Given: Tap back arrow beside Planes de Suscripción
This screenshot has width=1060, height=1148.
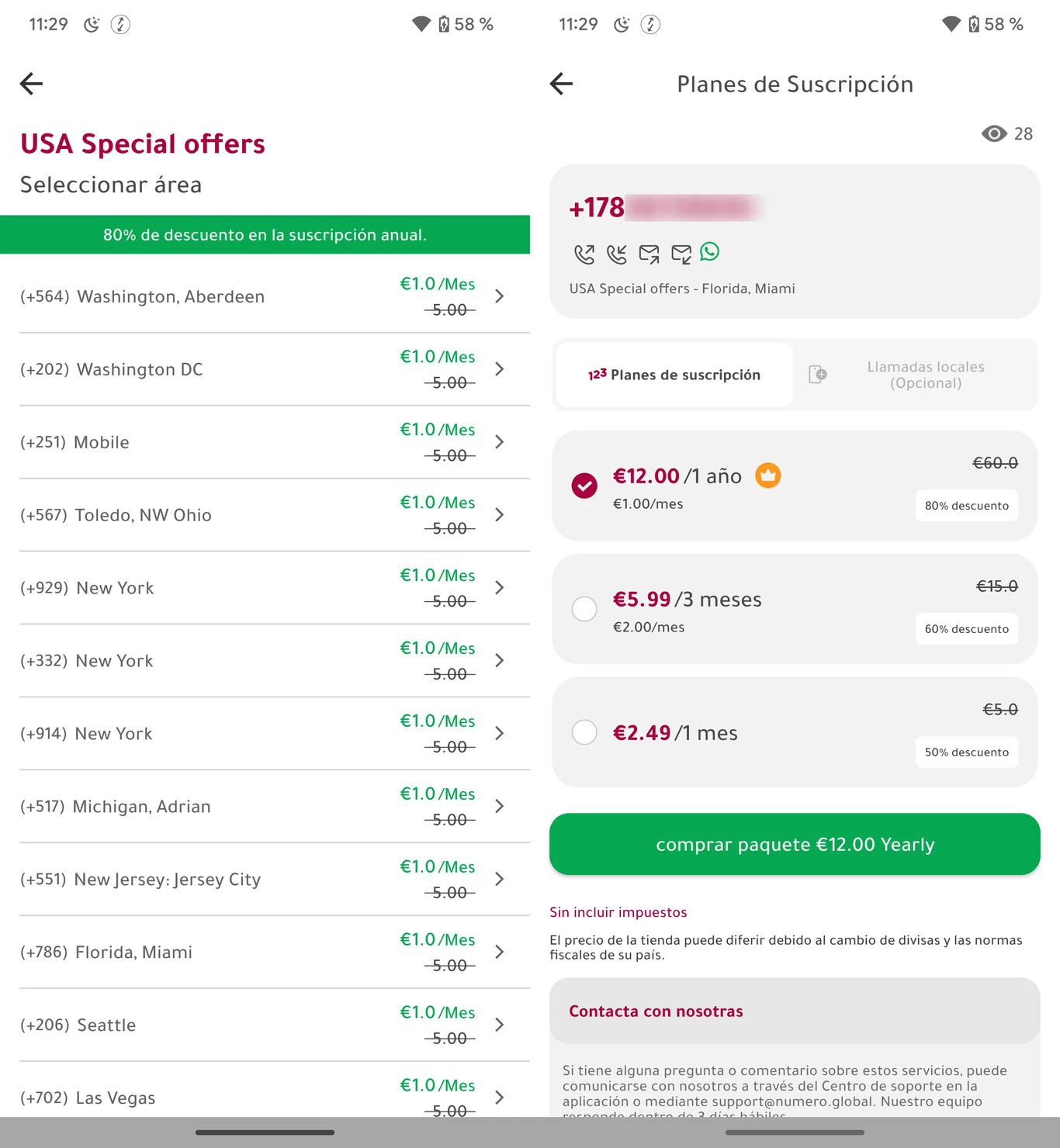Looking at the screenshot, I should pos(561,83).
